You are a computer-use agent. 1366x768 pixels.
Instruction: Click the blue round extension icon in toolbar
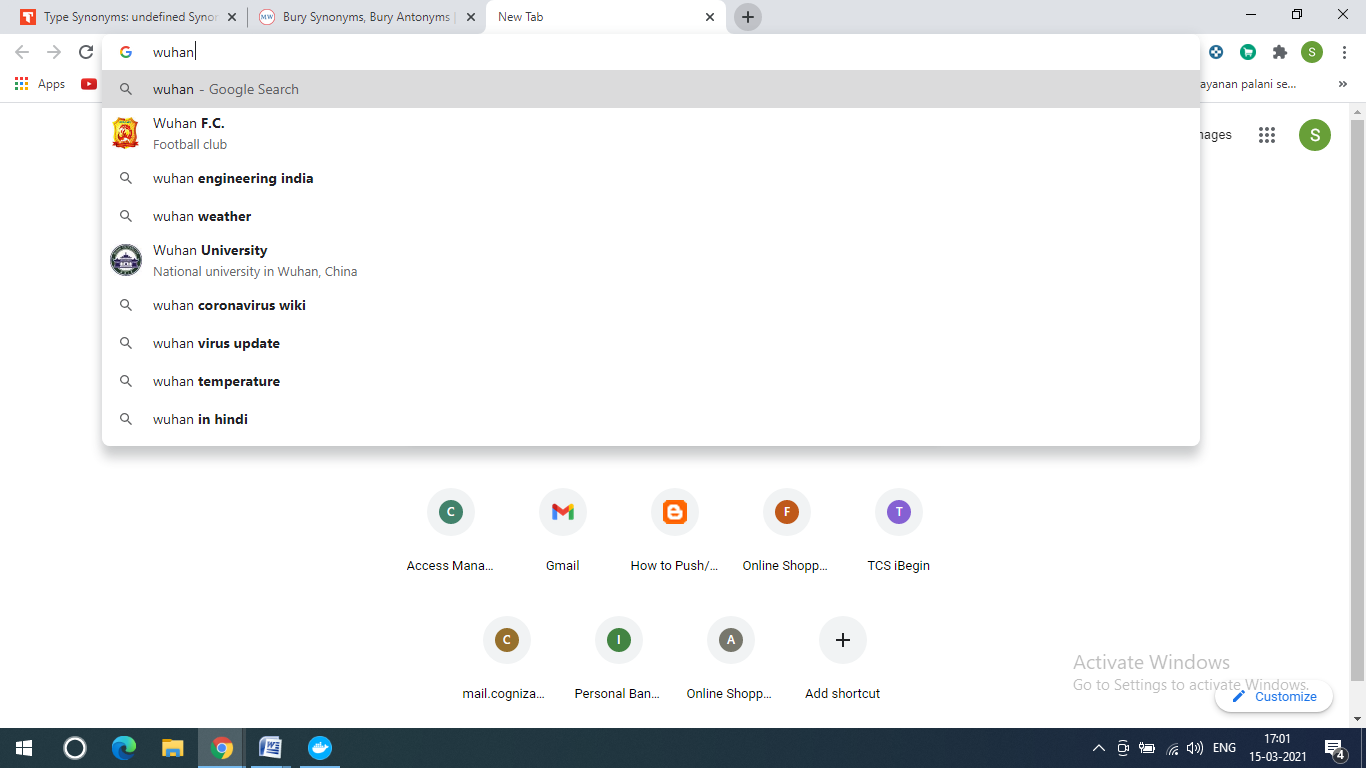[x=1216, y=52]
